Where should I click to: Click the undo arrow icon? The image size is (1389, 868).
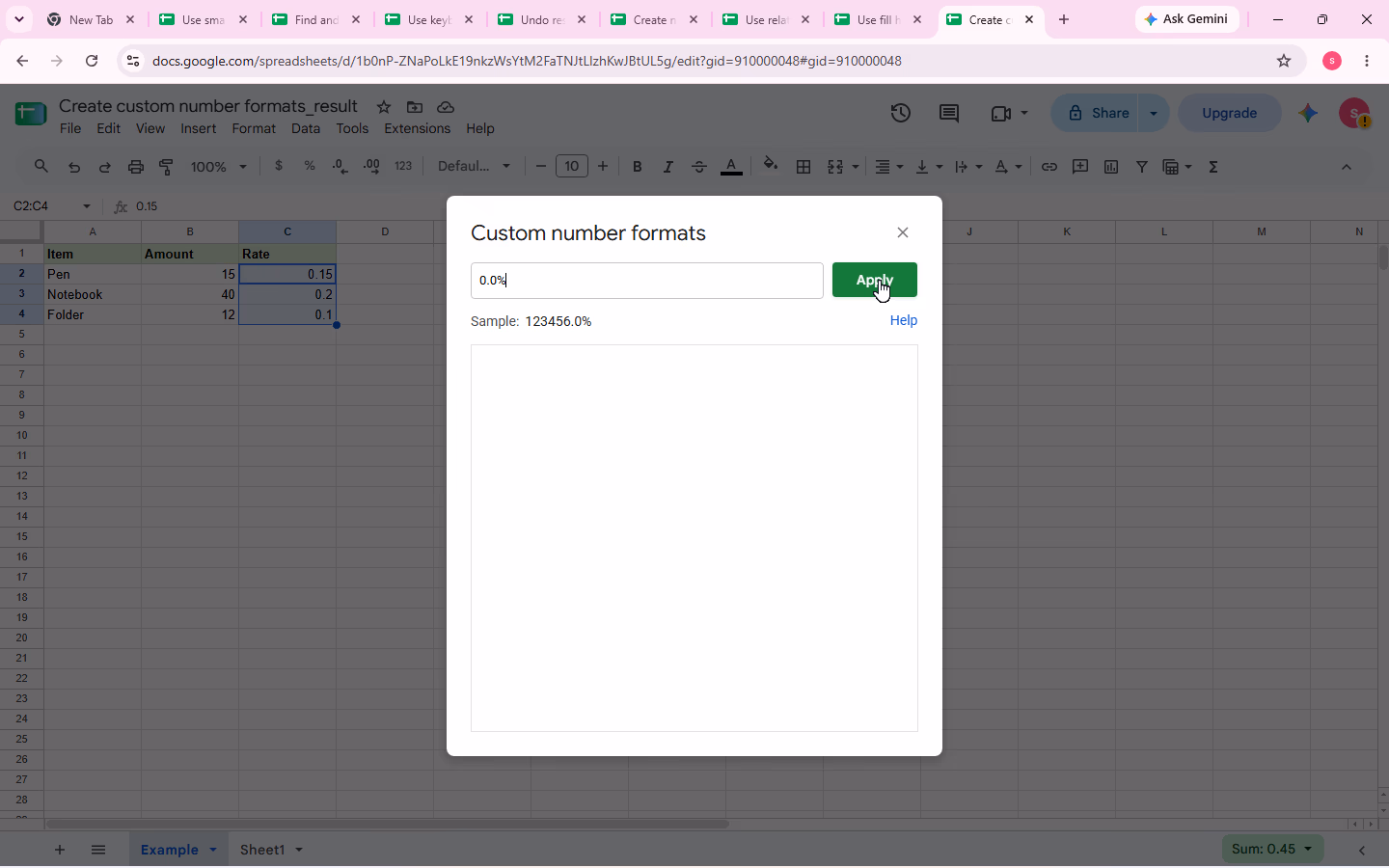[x=74, y=167]
